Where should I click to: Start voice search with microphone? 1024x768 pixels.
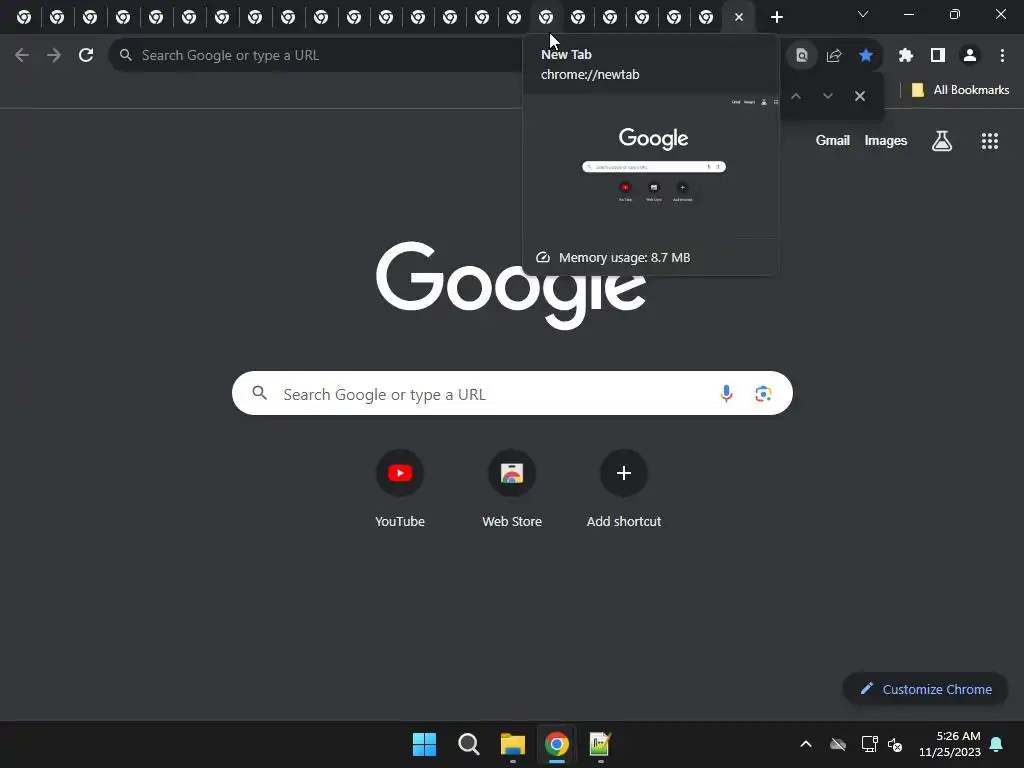click(x=726, y=393)
